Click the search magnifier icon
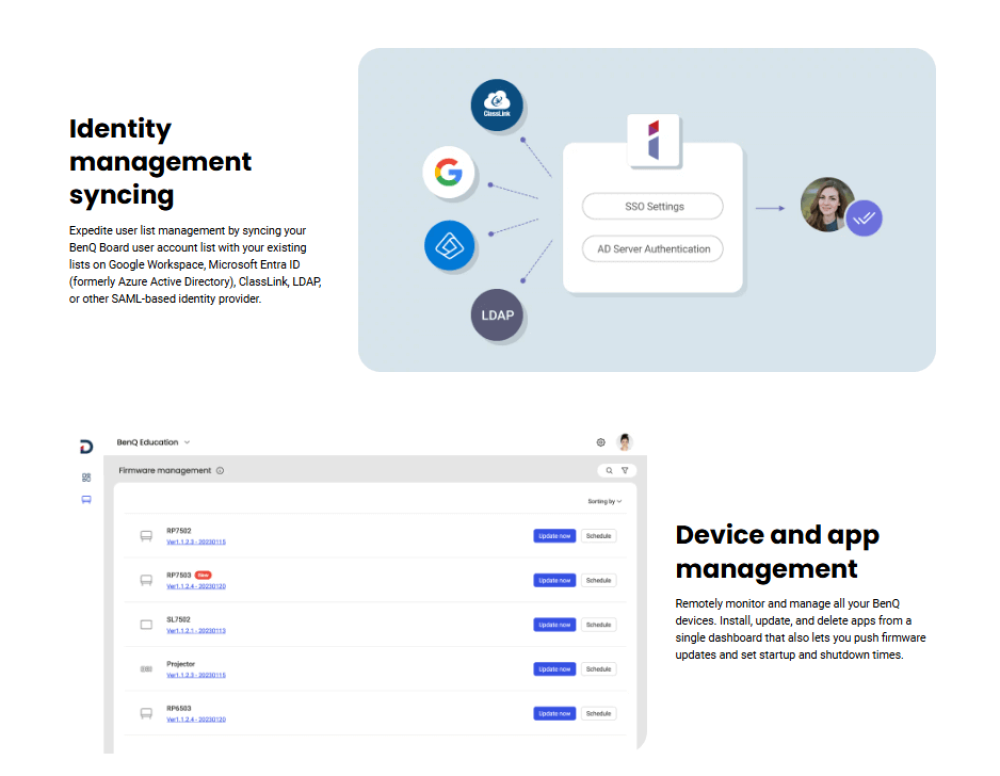The width and height of the screenshot is (1000, 776). click(x=608, y=470)
